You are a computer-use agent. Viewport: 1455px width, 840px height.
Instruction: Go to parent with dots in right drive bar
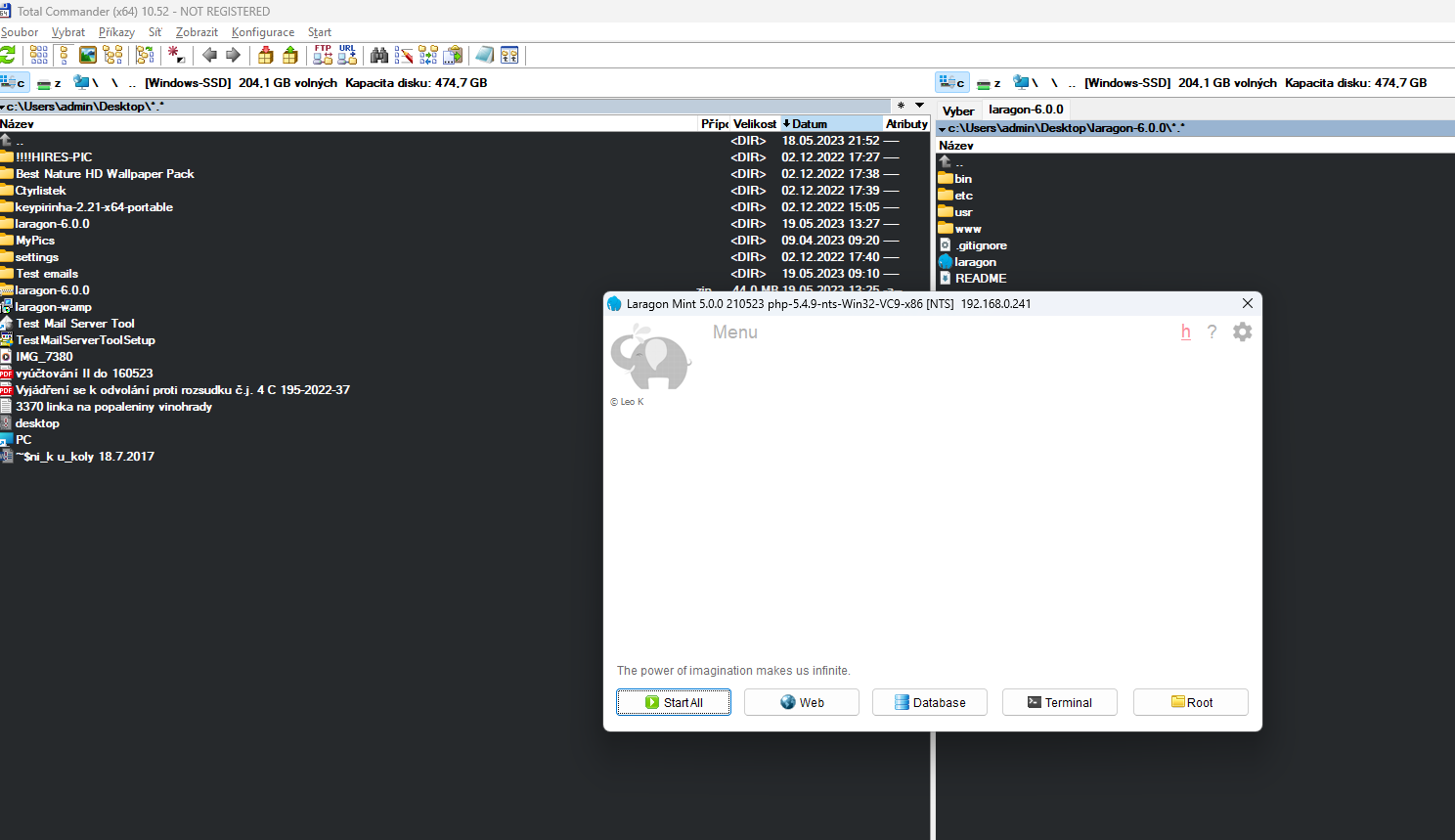tap(1073, 83)
